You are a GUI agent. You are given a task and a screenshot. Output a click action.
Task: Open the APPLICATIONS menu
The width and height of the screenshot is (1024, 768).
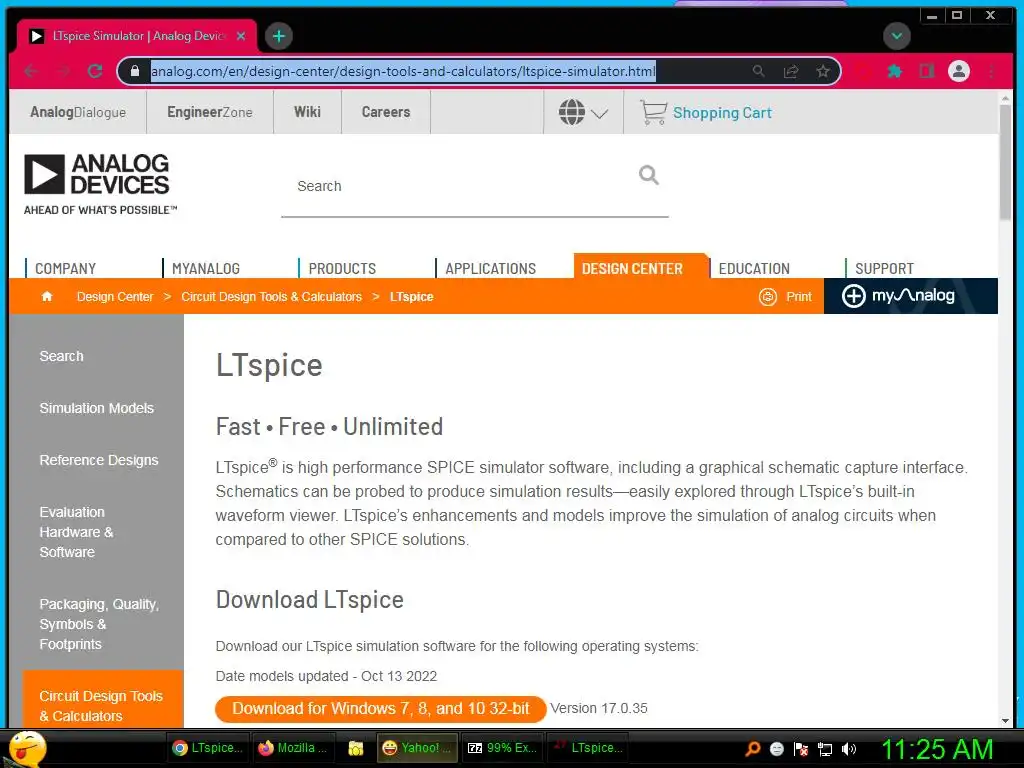[490, 268]
